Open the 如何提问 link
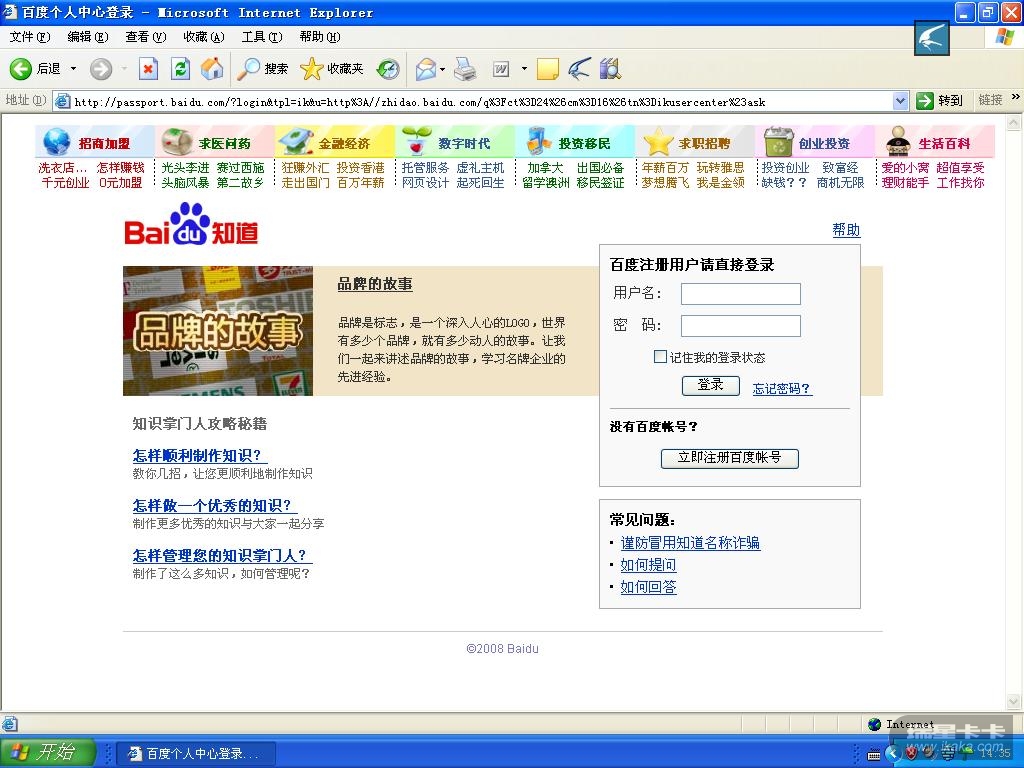1024x768 pixels. click(x=648, y=565)
